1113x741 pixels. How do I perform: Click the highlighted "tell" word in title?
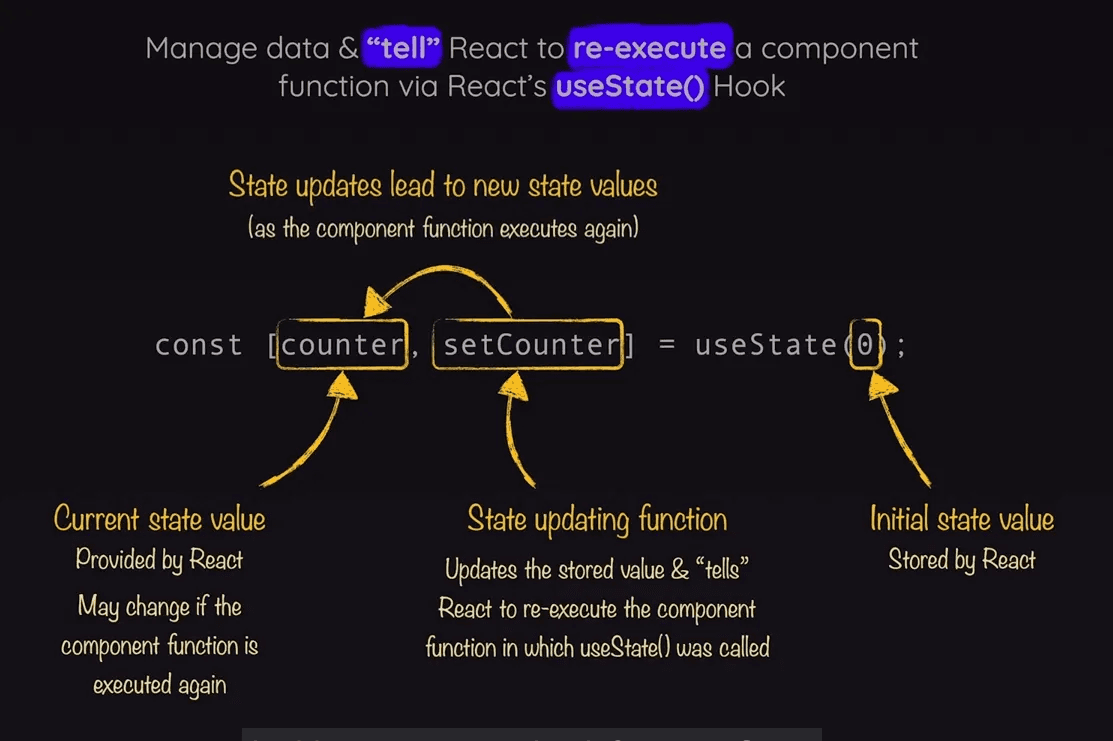point(403,48)
